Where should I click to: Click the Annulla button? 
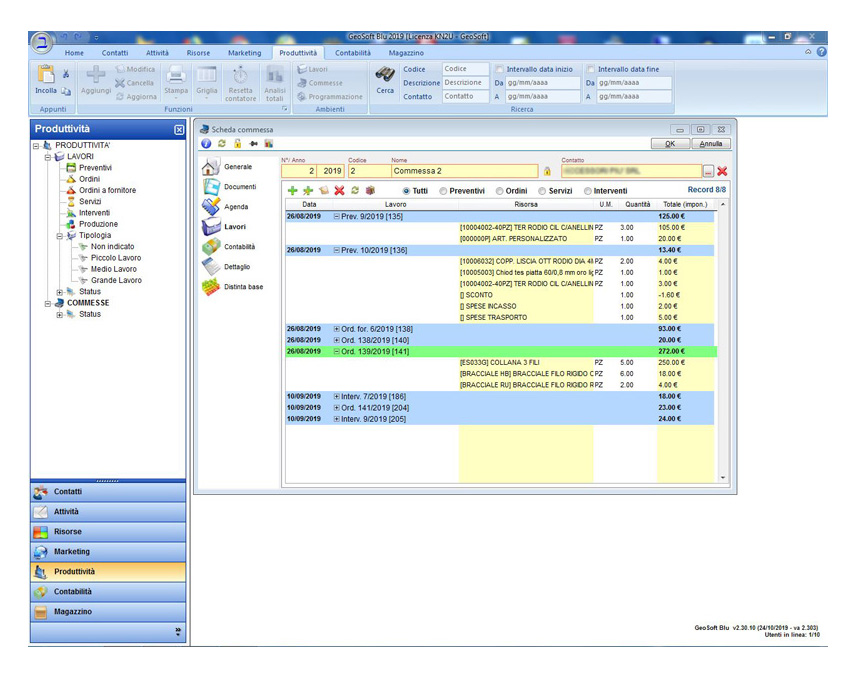(x=711, y=144)
